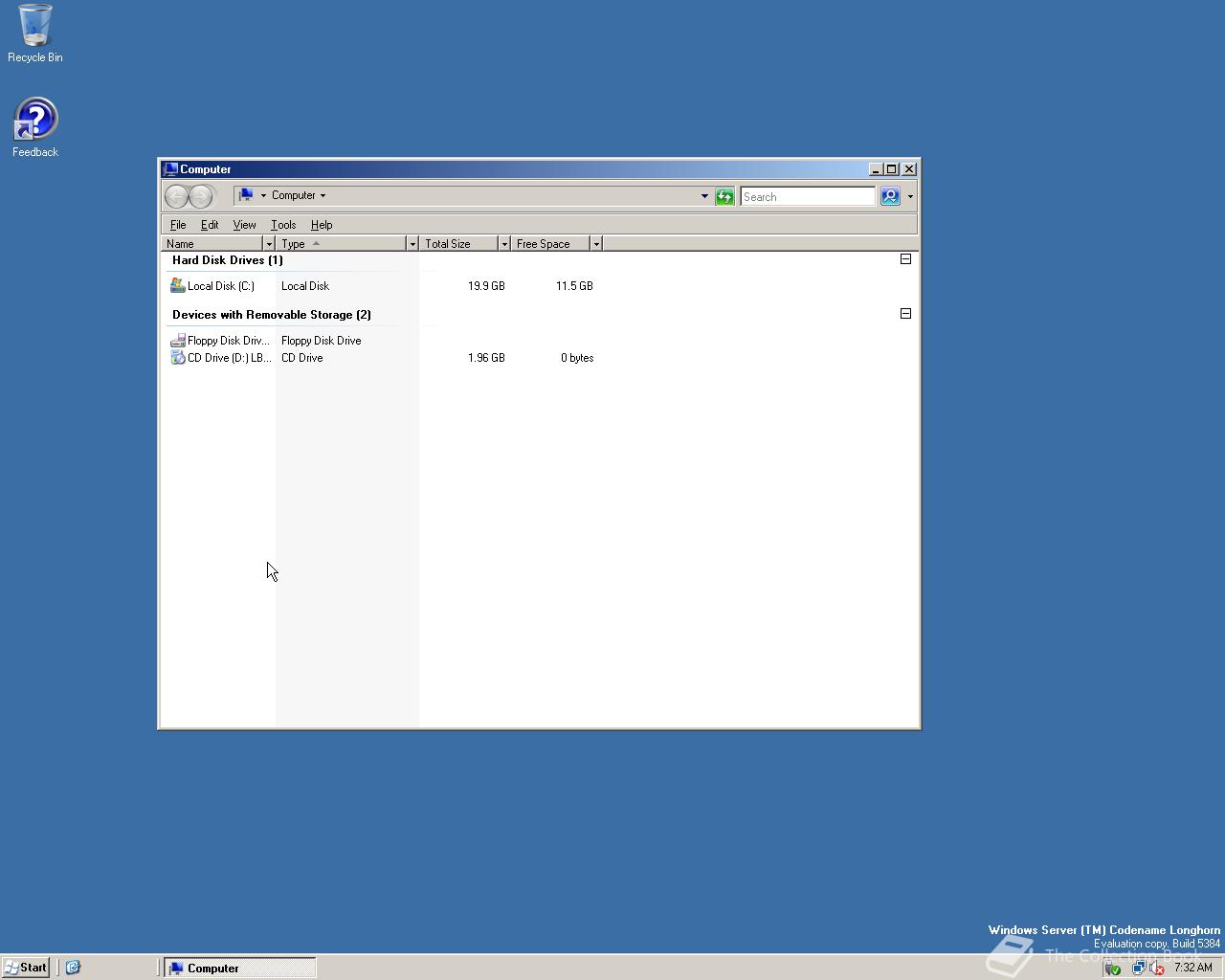Sort by the Type column header
The width and height of the screenshot is (1225, 980).
342,243
